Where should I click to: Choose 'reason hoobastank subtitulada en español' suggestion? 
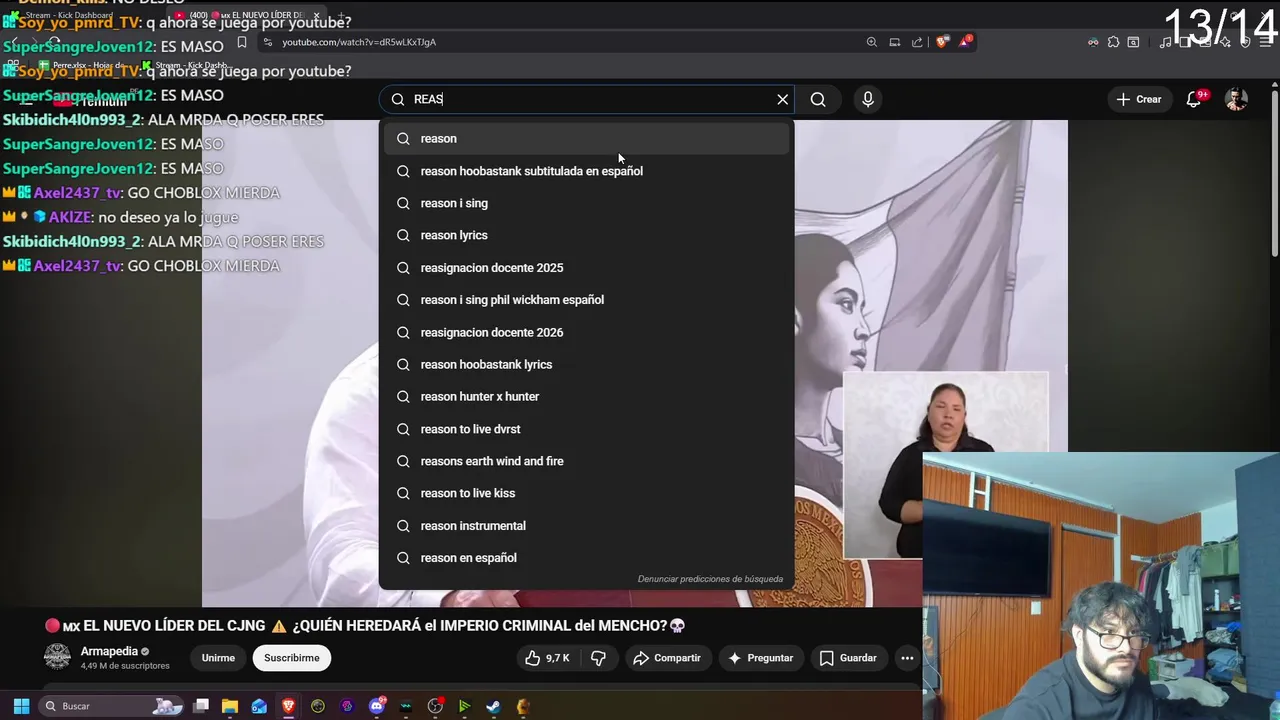pyautogui.click(x=587, y=171)
